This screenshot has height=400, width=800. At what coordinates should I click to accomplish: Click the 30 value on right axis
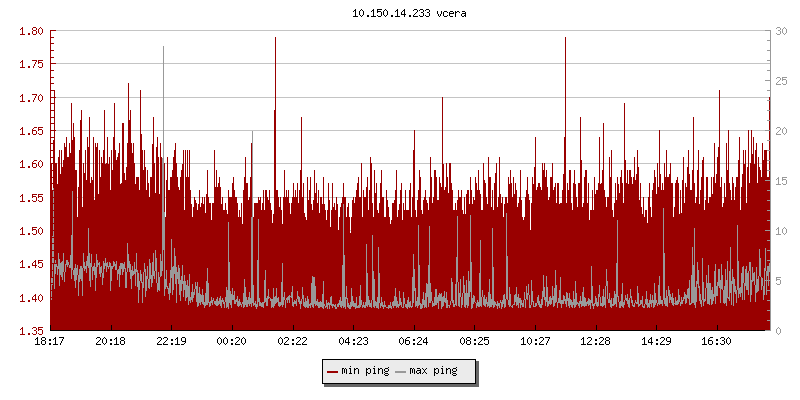click(780, 31)
